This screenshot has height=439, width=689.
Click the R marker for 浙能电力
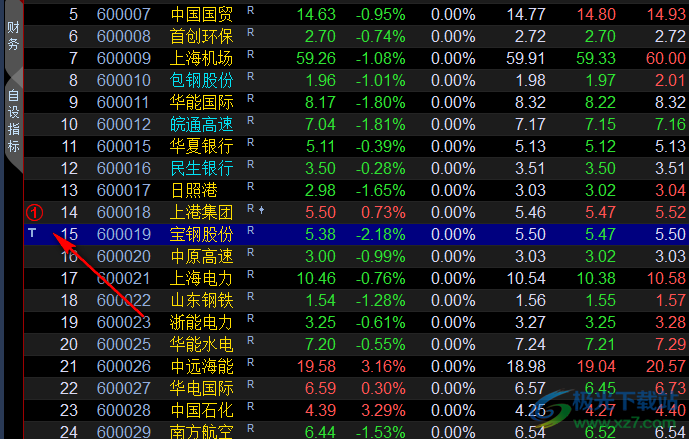250,318
